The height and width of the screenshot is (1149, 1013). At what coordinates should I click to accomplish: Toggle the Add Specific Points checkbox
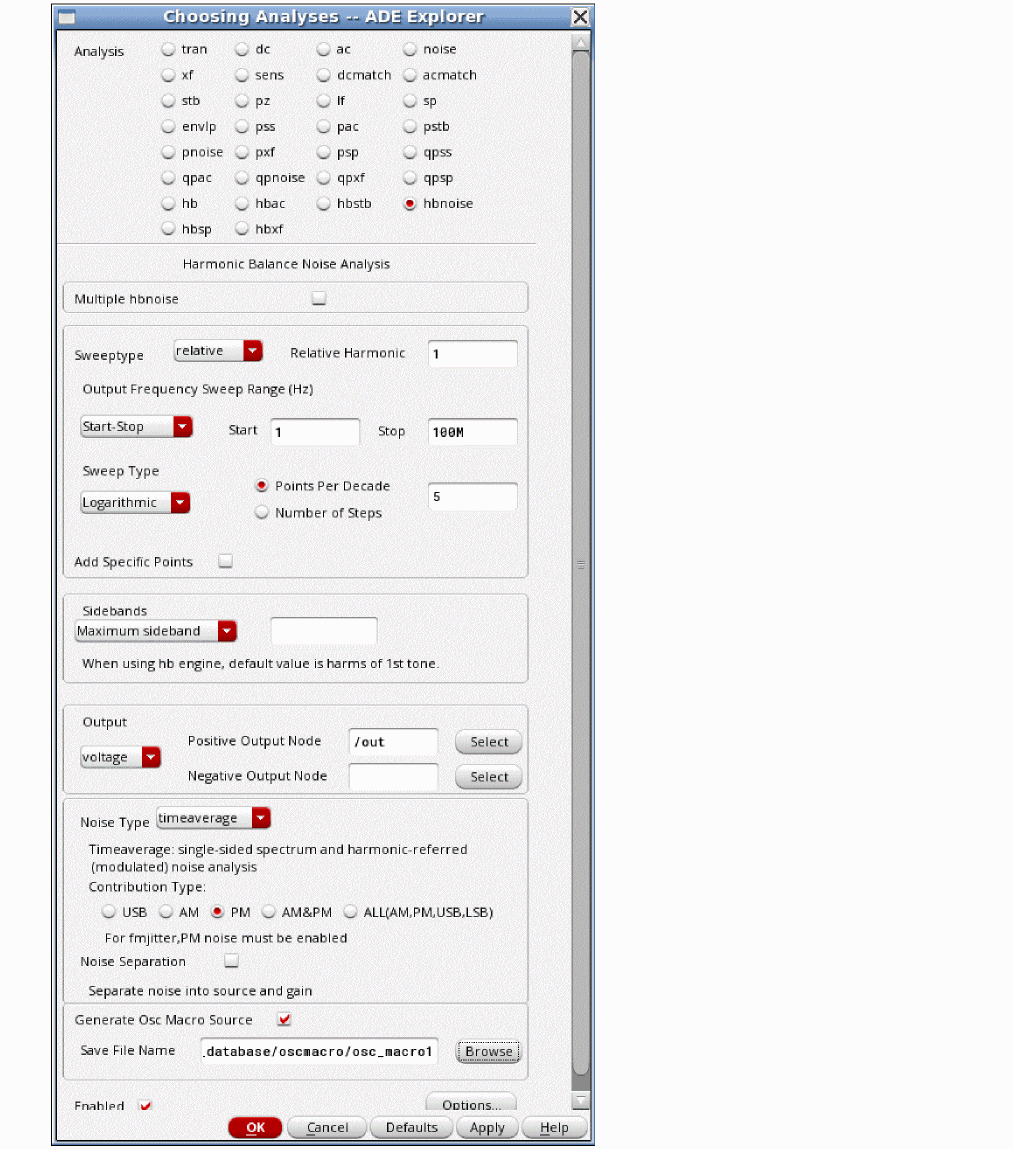(225, 561)
